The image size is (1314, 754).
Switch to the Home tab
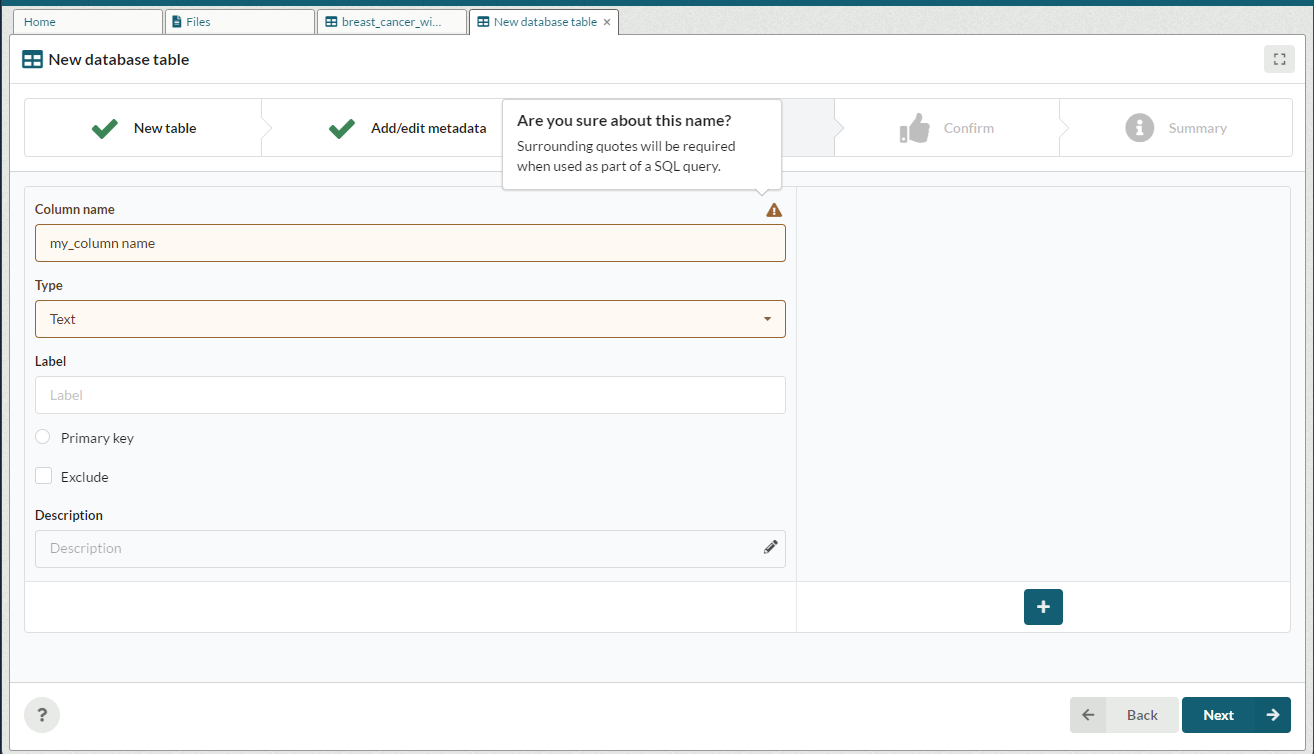86,22
